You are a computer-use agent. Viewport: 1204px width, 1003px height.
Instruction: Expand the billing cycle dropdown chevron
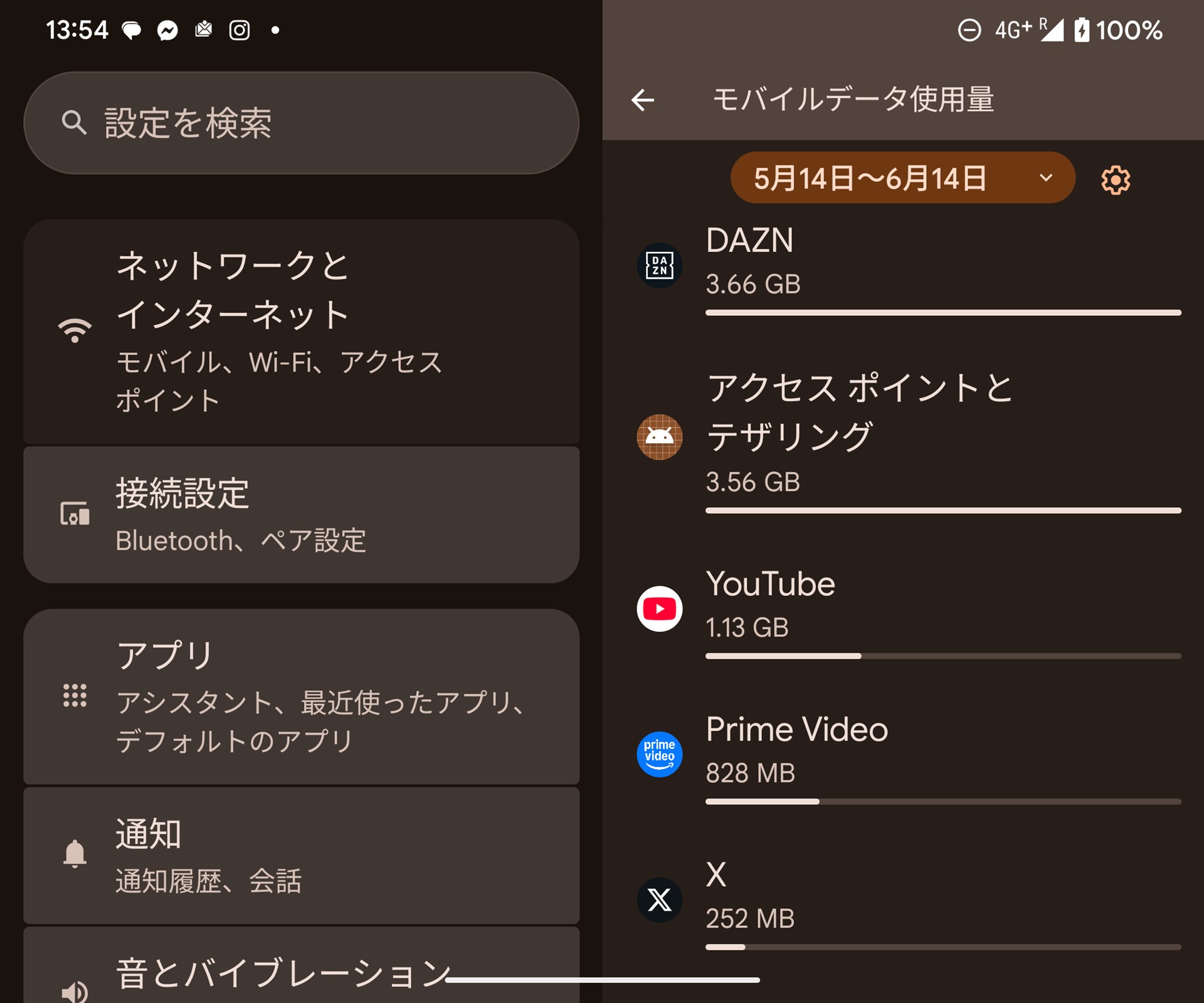pos(1045,178)
